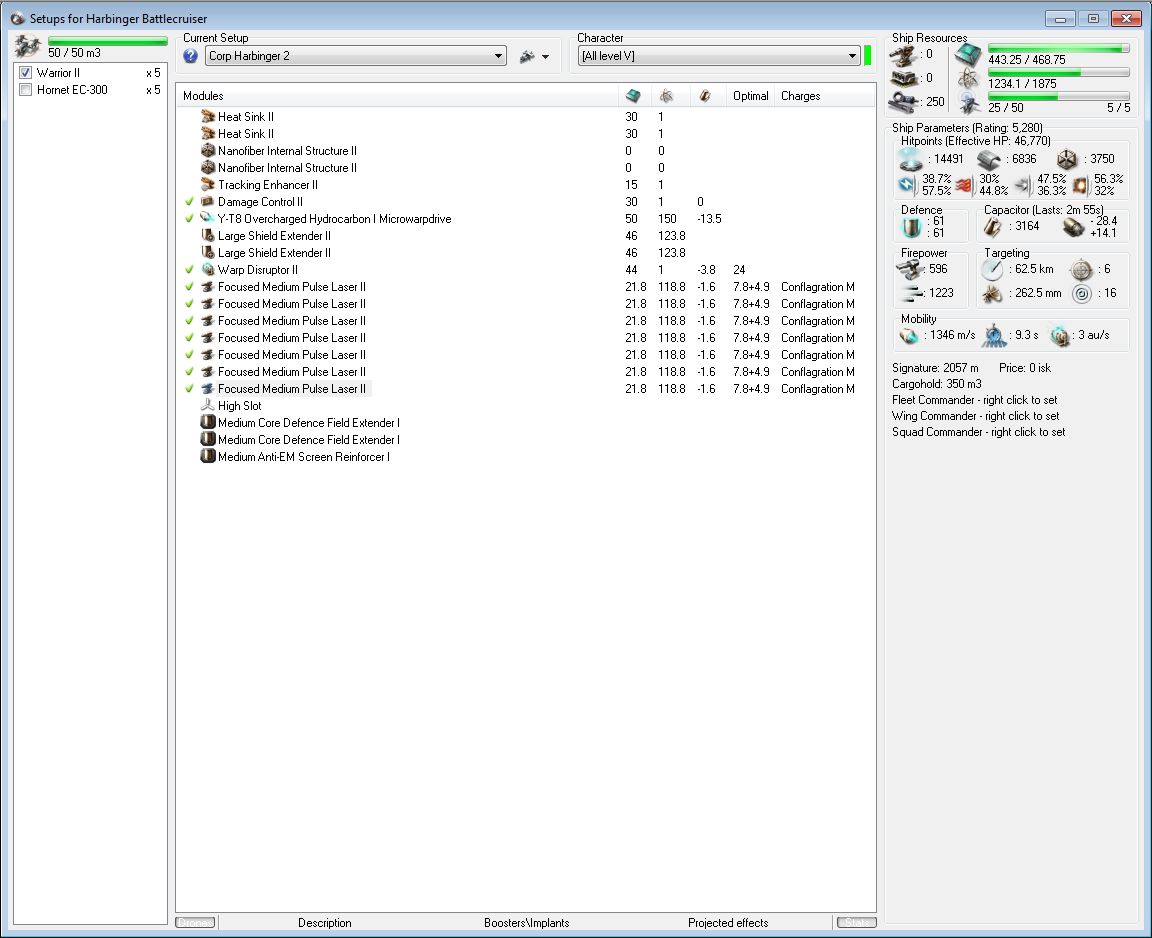Click the explosive resistance icon near 56.3%
Image resolution: width=1152 pixels, height=938 pixels.
[1080, 185]
